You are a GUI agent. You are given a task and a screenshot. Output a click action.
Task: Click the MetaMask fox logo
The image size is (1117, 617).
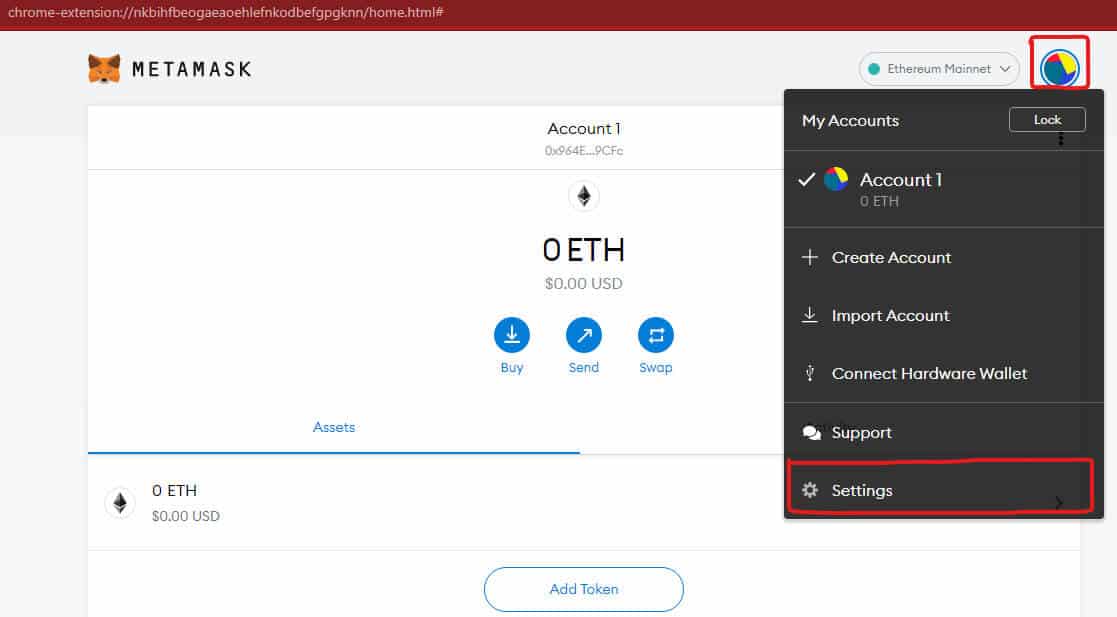[x=103, y=68]
